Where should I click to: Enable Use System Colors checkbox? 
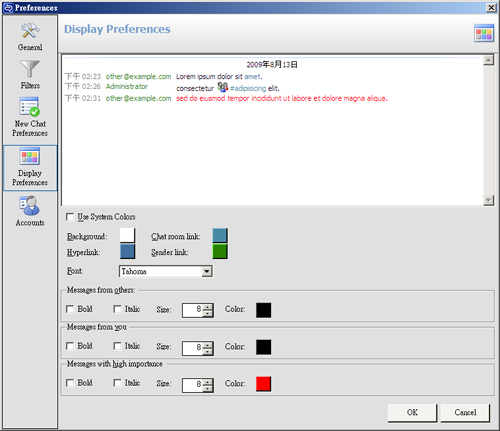[x=70, y=217]
